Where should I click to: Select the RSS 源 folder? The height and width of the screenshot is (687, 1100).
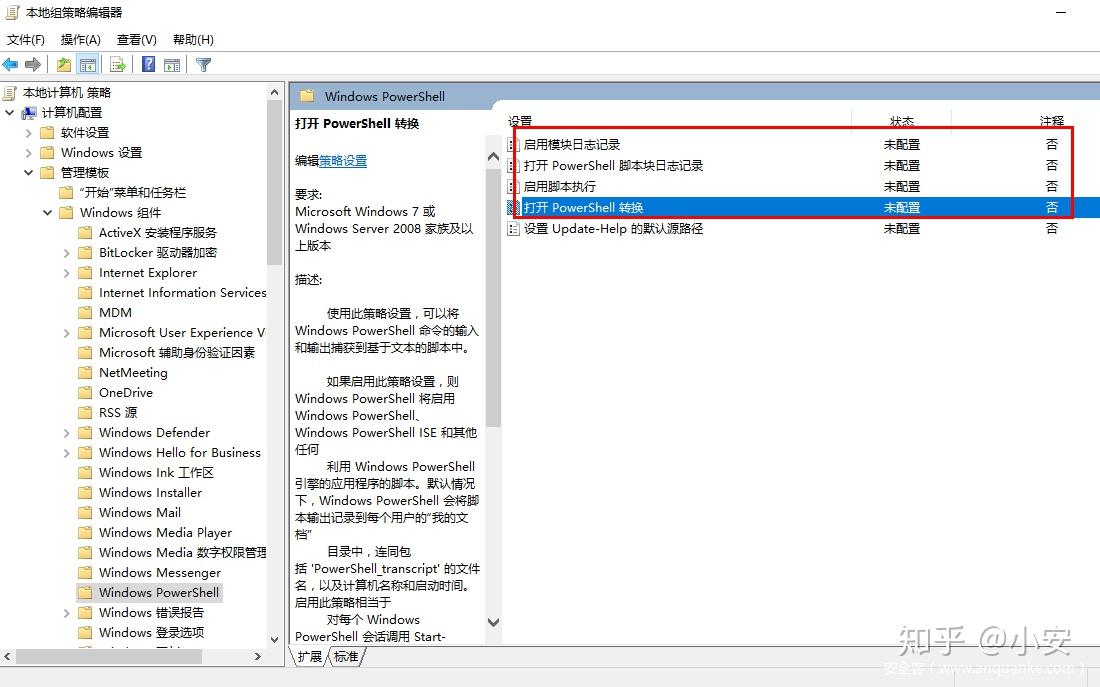click(x=118, y=413)
